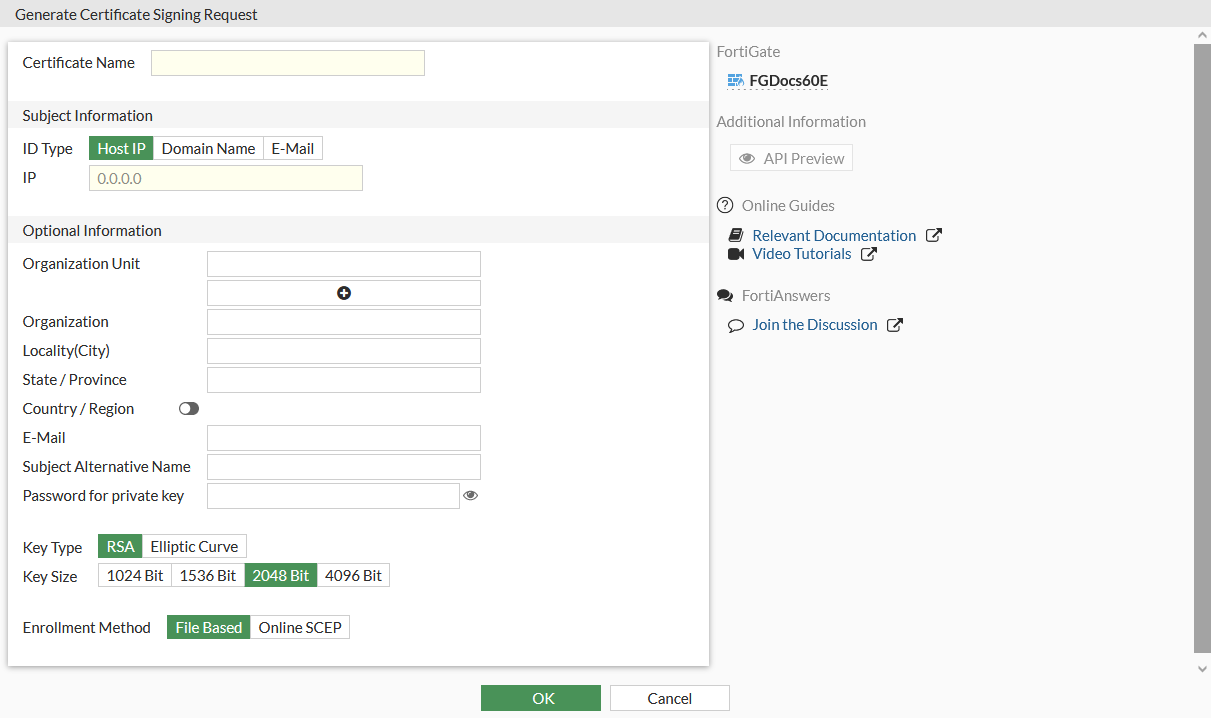Click the Certificate Name input field
Image resolution: width=1211 pixels, height=718 pixels.
pyautogui.click(x=287, y=62)
